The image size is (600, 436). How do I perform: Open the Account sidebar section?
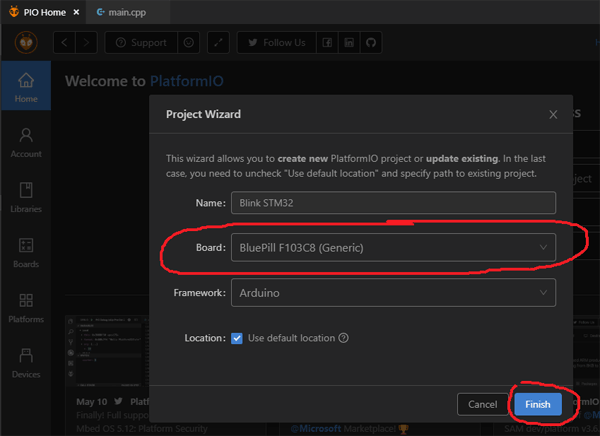[26, 141]
